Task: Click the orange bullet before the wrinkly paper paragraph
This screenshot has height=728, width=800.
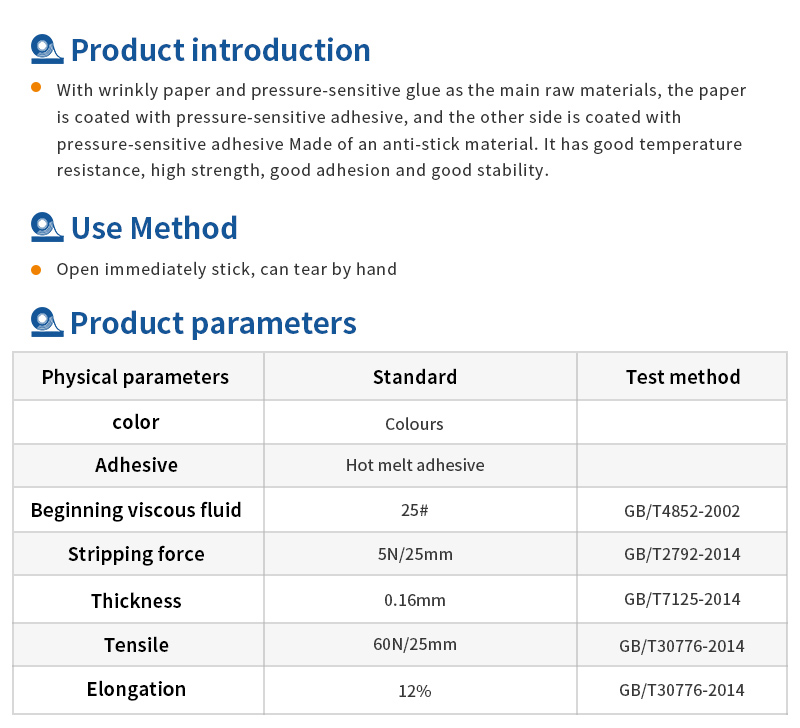Action: tap(36, 87)
